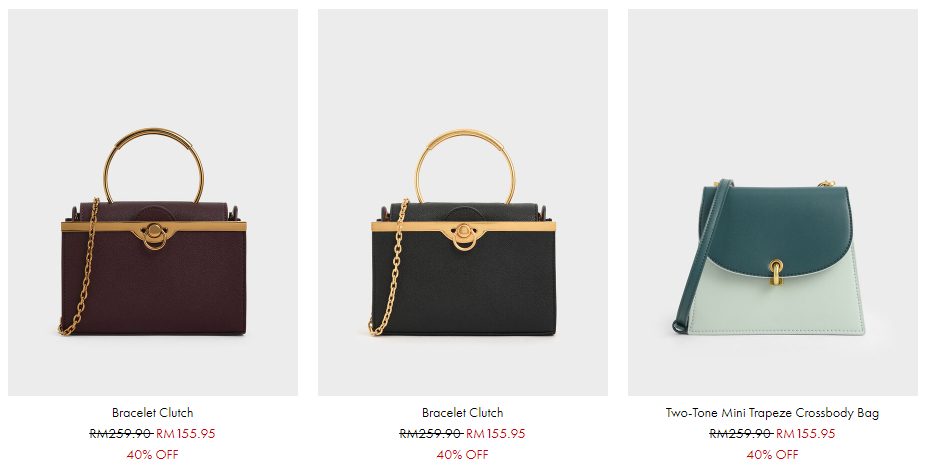
Task: Click the Two-Tone Mini Trapeze Crossbody Bag title
Action: 772,413
